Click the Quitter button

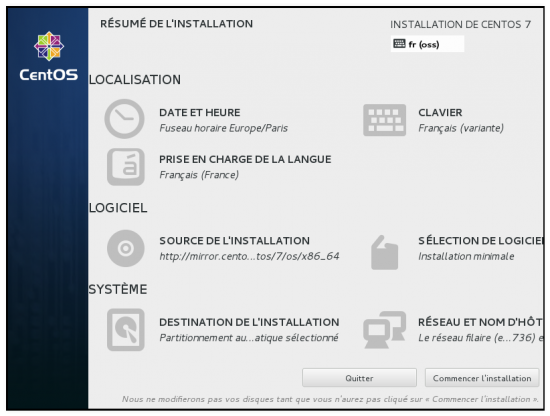(x=359, y=378)
